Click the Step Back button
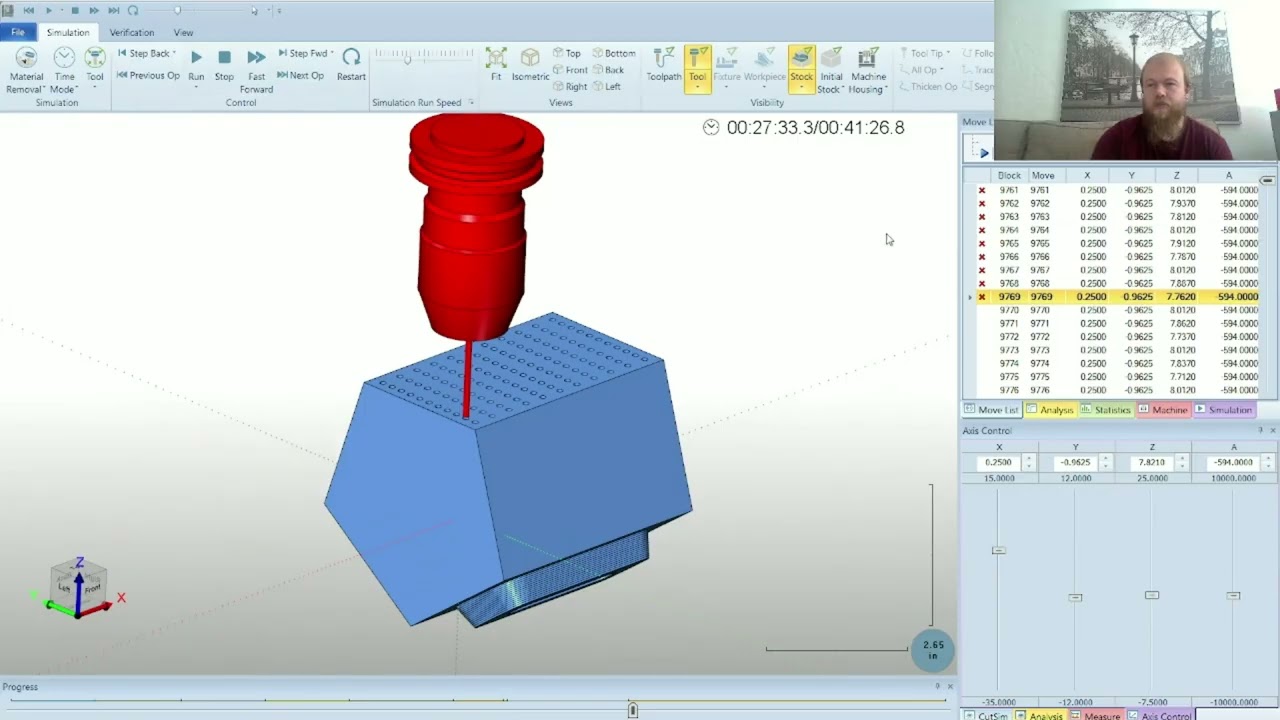Viewport: 1280px width, 720px height. [x=146, y=54]
